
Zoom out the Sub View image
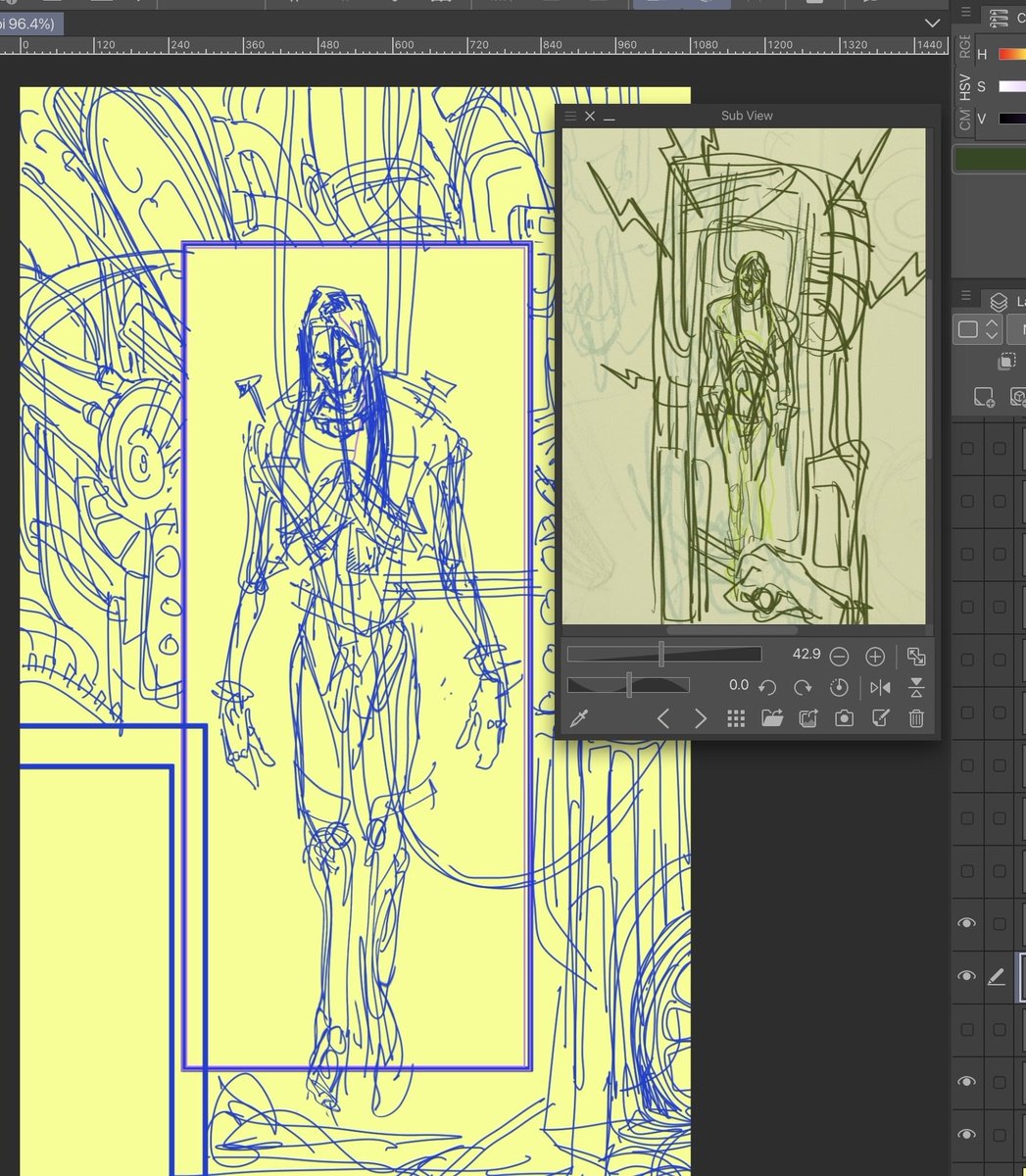pyautogui.click(x=839, y=656)
